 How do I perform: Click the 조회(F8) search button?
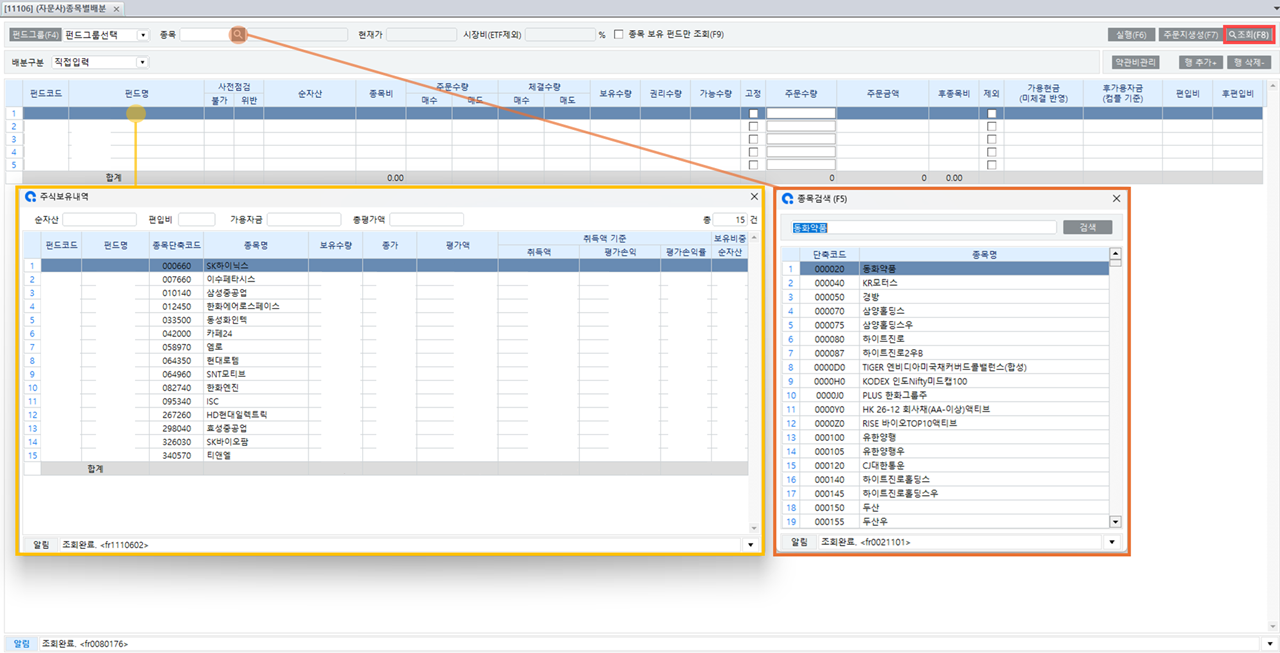[1249, 34]
